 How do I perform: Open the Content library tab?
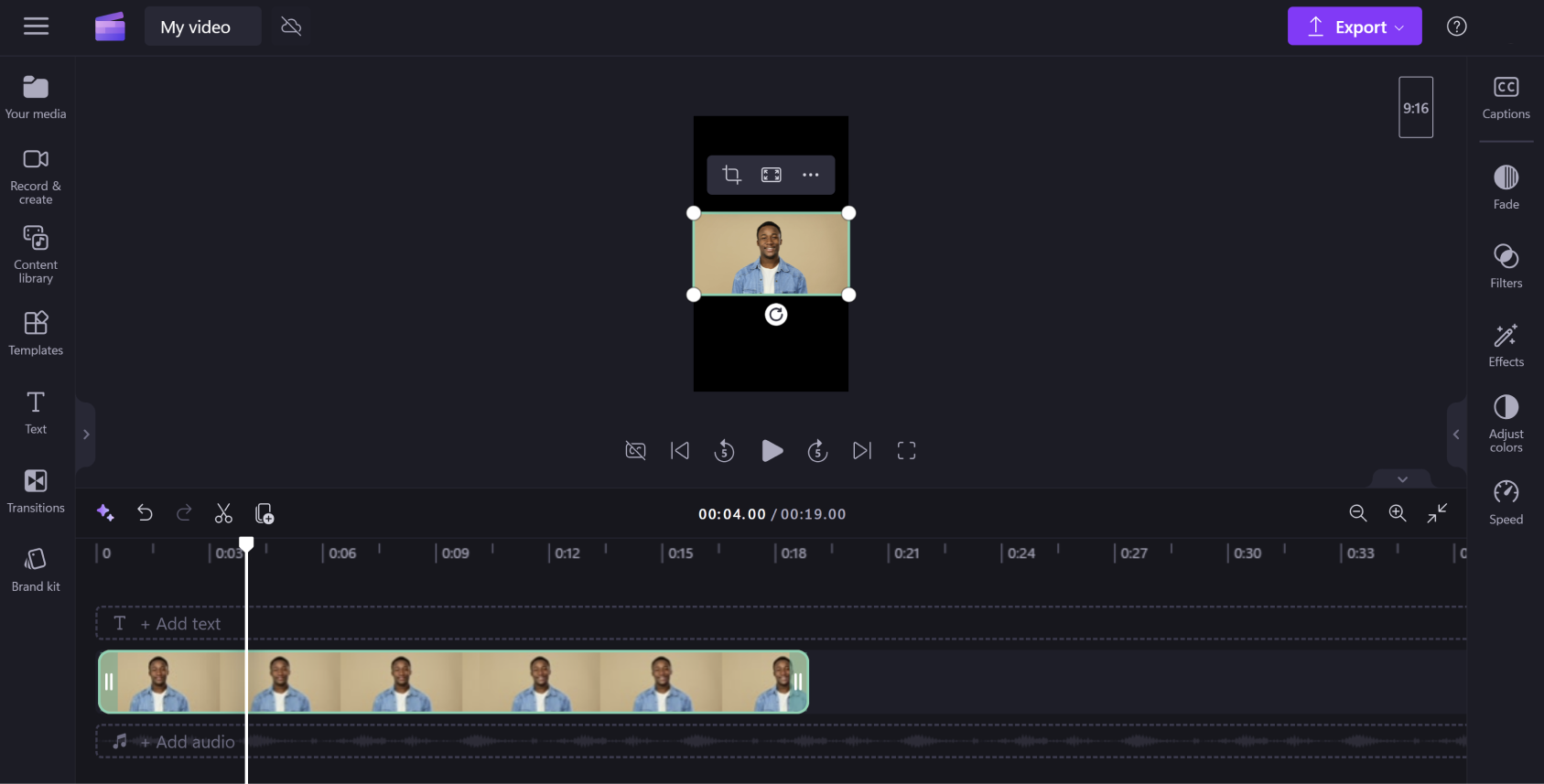(36, 255)
